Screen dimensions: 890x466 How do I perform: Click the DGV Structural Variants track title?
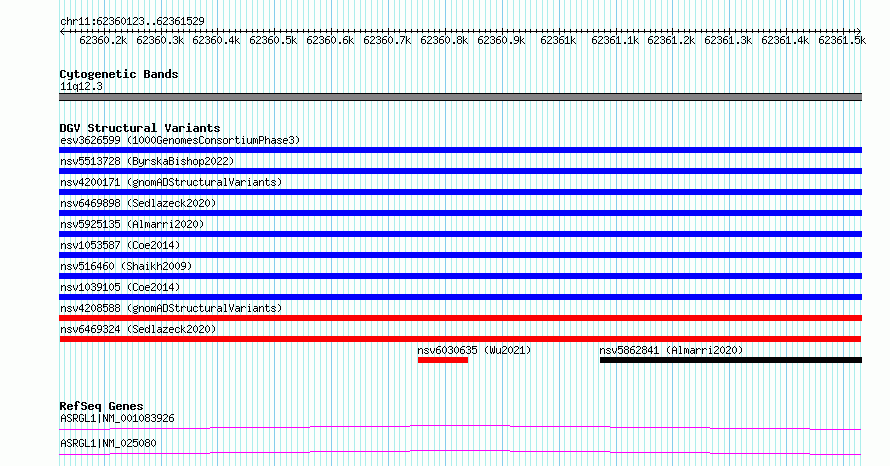(x=140, y=128)
